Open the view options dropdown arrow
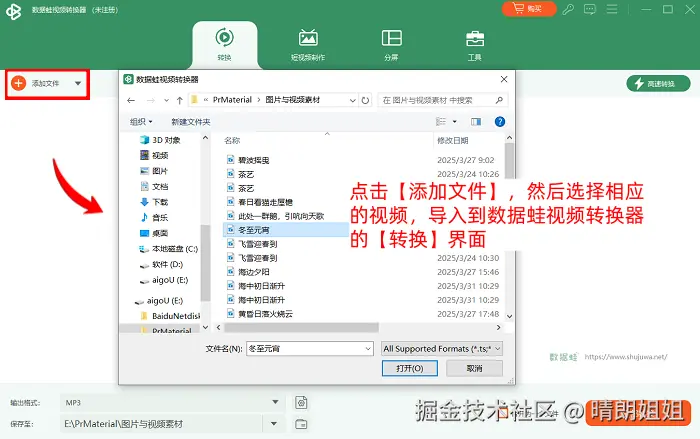Image resolution: width=700 pixels, height=439 pixels. (454, 121)
